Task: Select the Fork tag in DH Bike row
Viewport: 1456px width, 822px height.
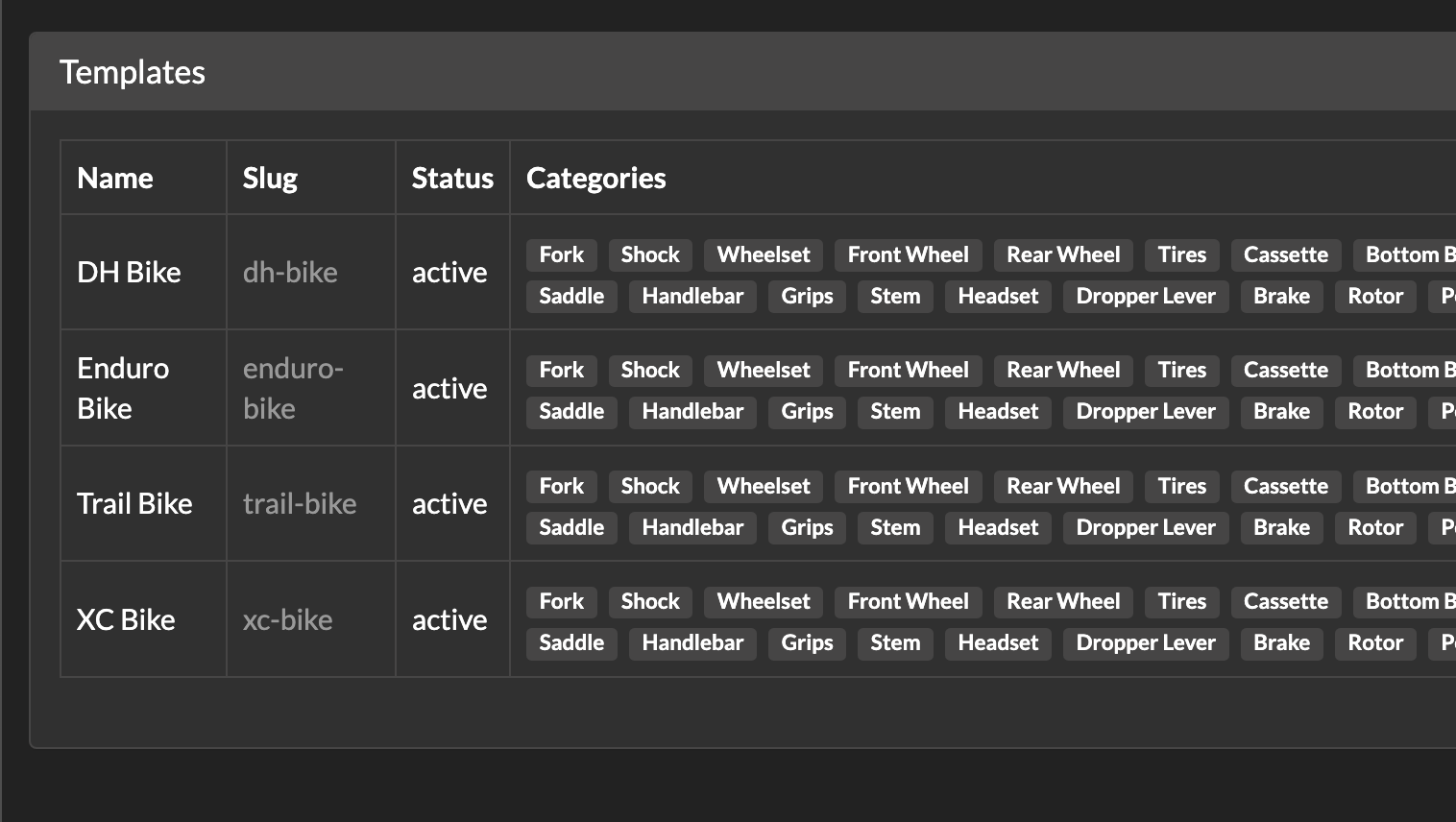Action: [561, 255]
